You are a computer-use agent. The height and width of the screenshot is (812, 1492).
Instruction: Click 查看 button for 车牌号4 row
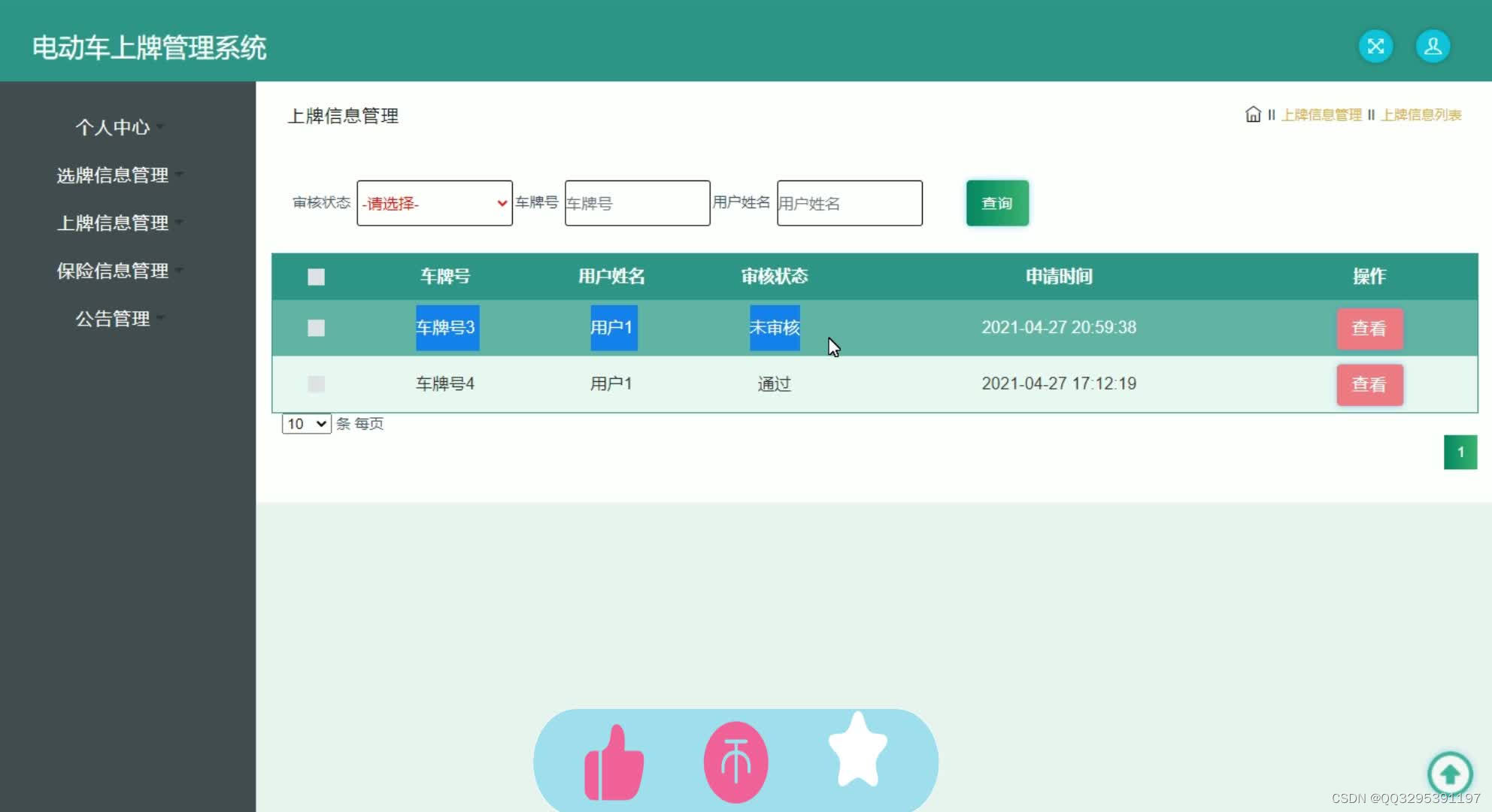[x=1369, y=385]
